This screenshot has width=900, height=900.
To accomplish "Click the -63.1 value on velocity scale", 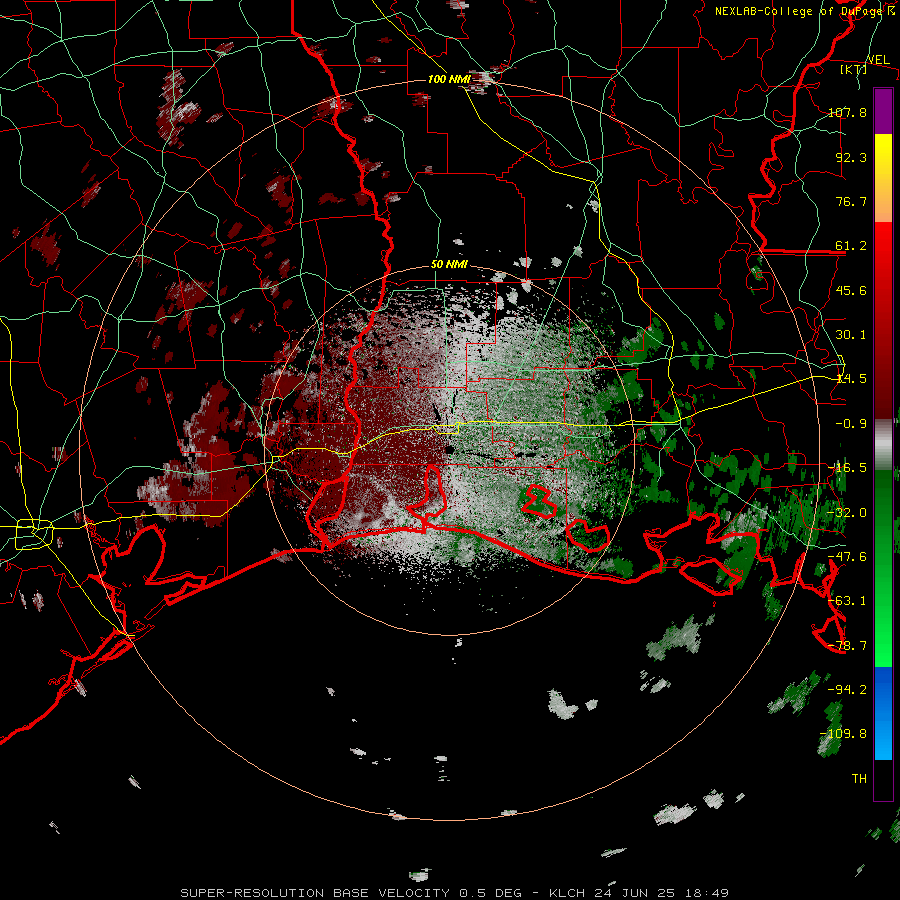I will pyautogui.click(x=847, y=601).
